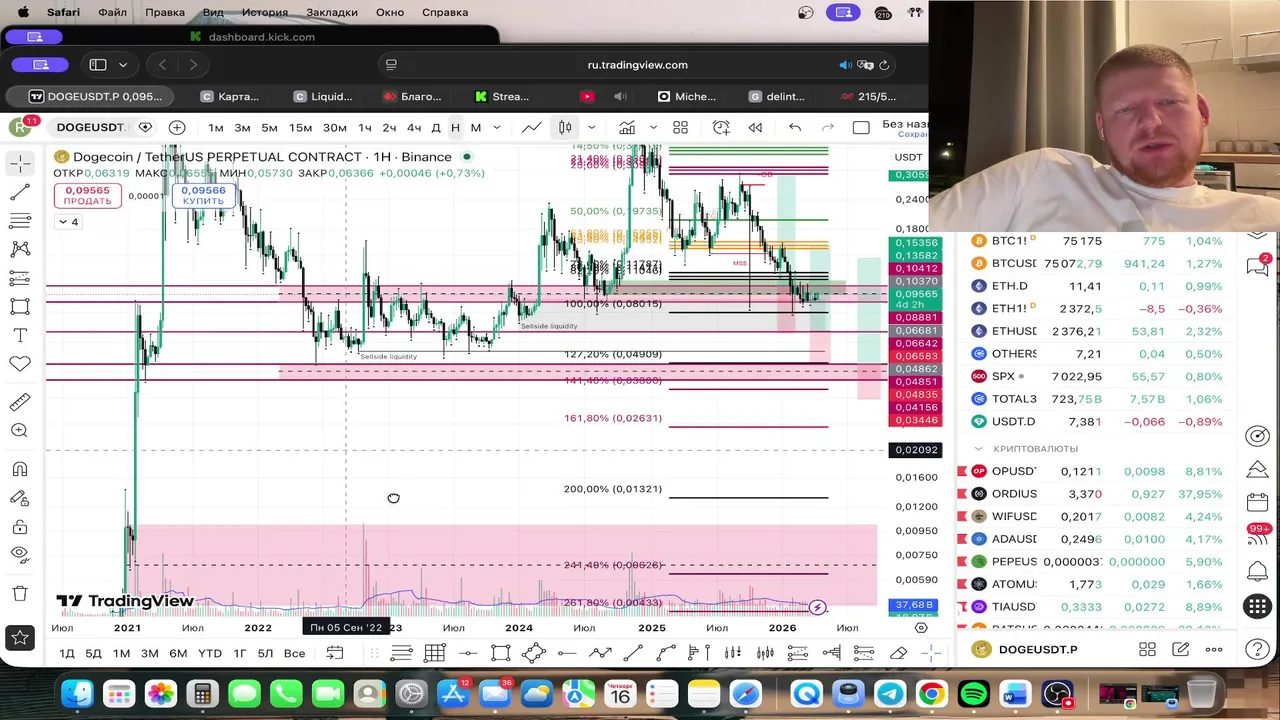Image resolution: width=1280 pixels, height=720 pixels.
Task: Select the Zoom in tool
Action: [x=20, y=431]
